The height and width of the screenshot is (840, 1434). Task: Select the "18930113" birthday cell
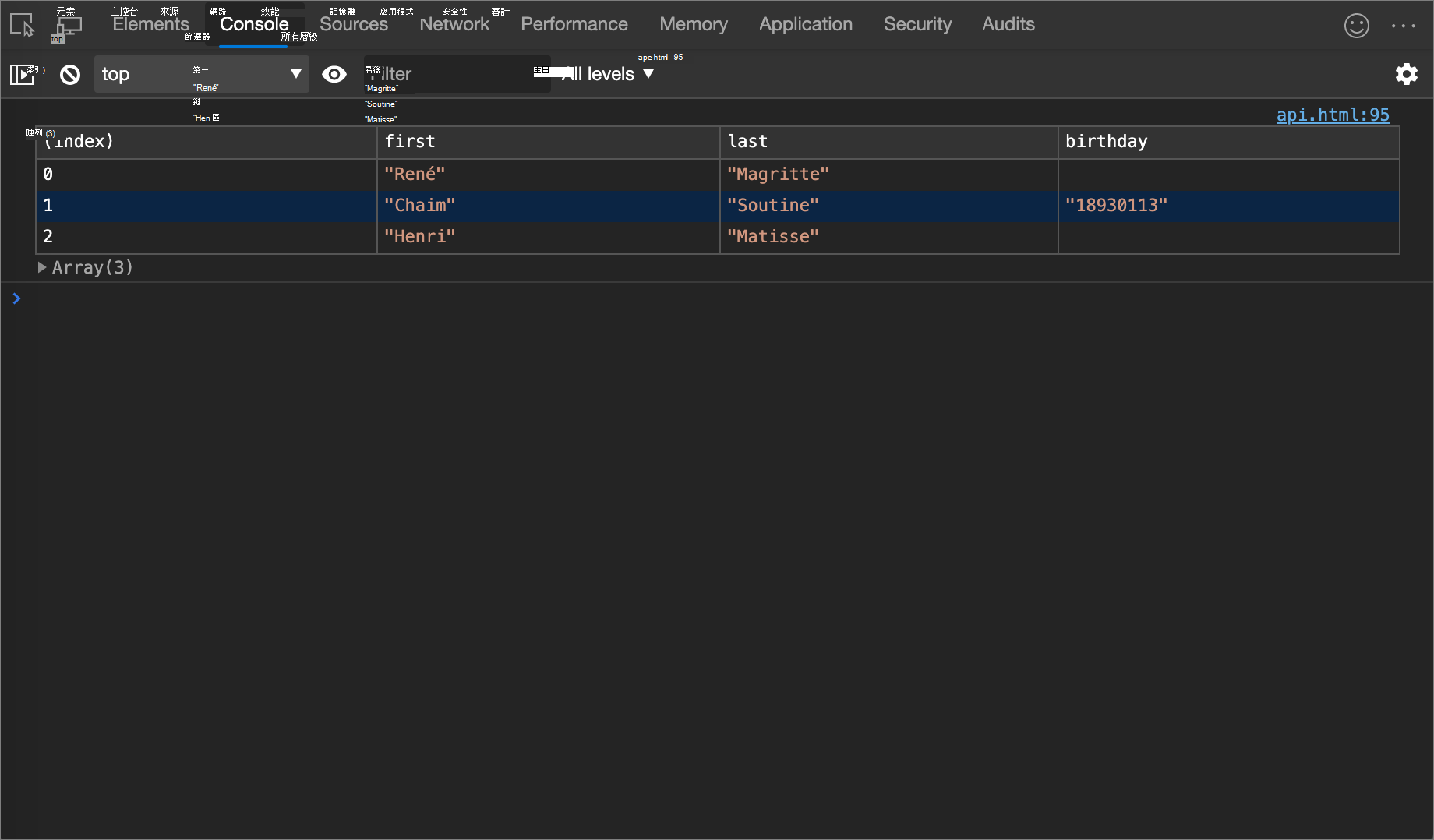coord(1229,206)
